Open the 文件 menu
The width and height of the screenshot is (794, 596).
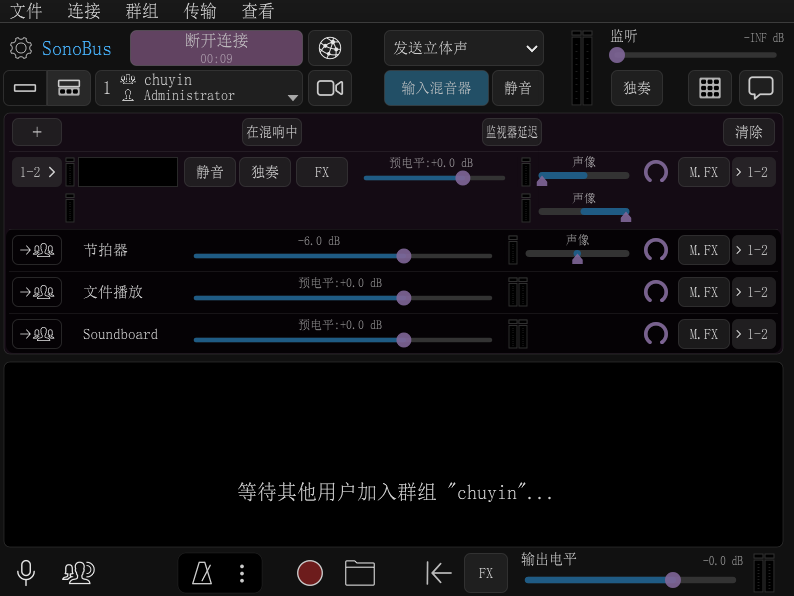[26, 11]
